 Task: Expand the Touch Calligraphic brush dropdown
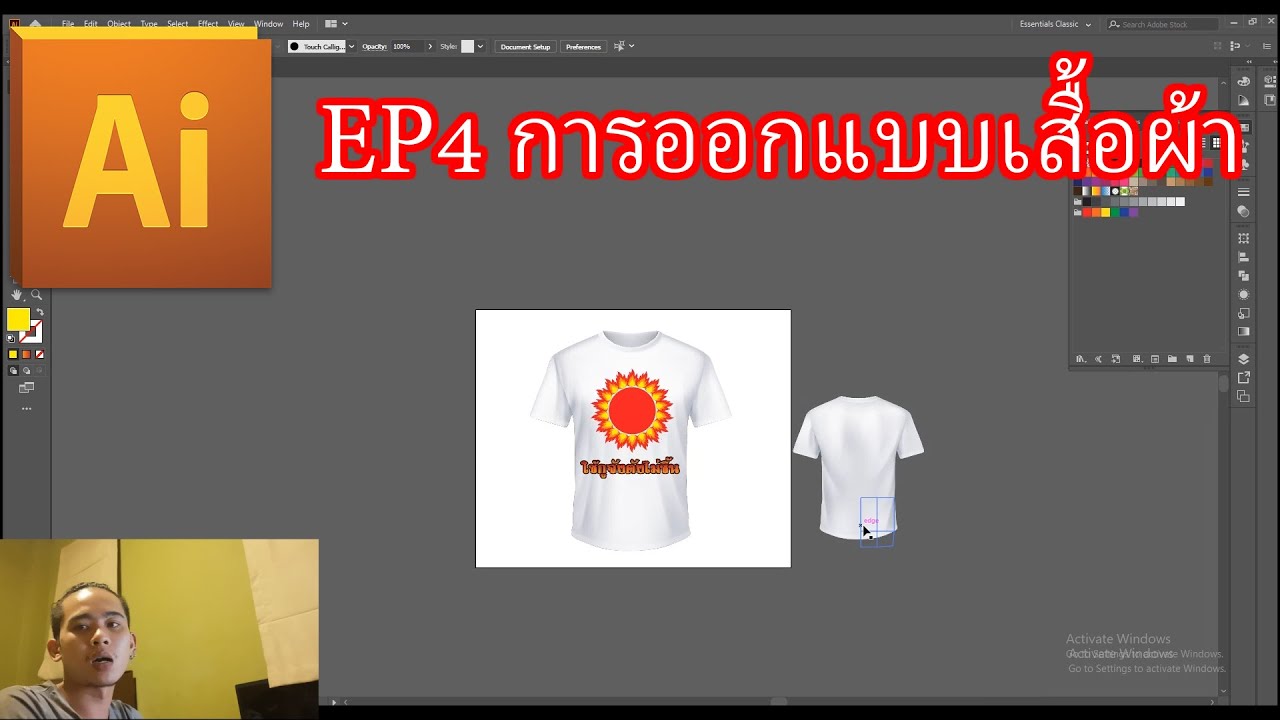point(351,47)
